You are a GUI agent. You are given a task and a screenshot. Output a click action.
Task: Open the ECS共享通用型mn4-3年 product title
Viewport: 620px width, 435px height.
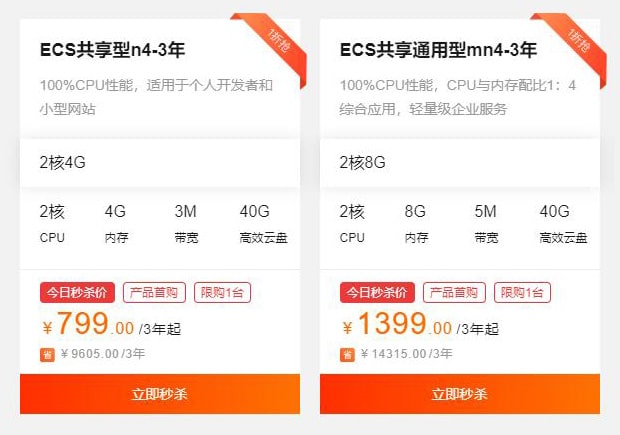tap(438, 50)
